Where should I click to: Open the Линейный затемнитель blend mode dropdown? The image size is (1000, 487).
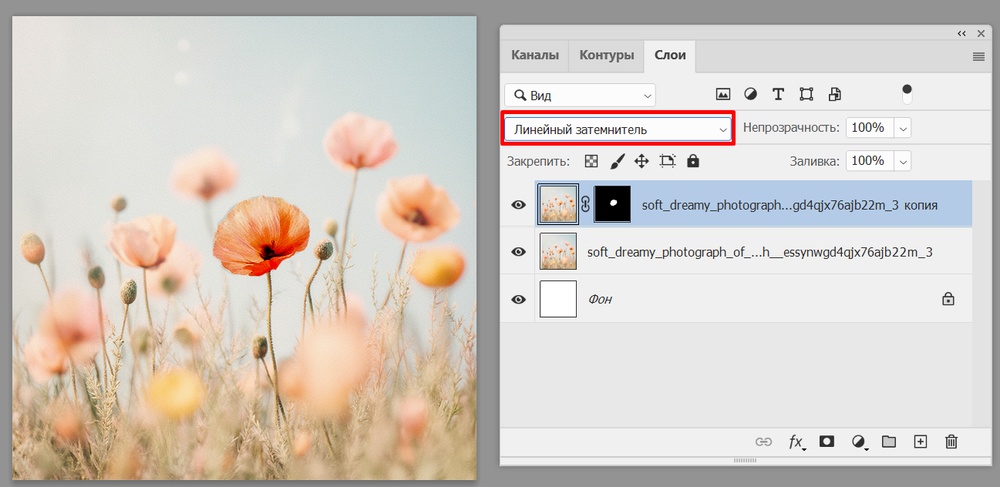(x=618, y=129)
